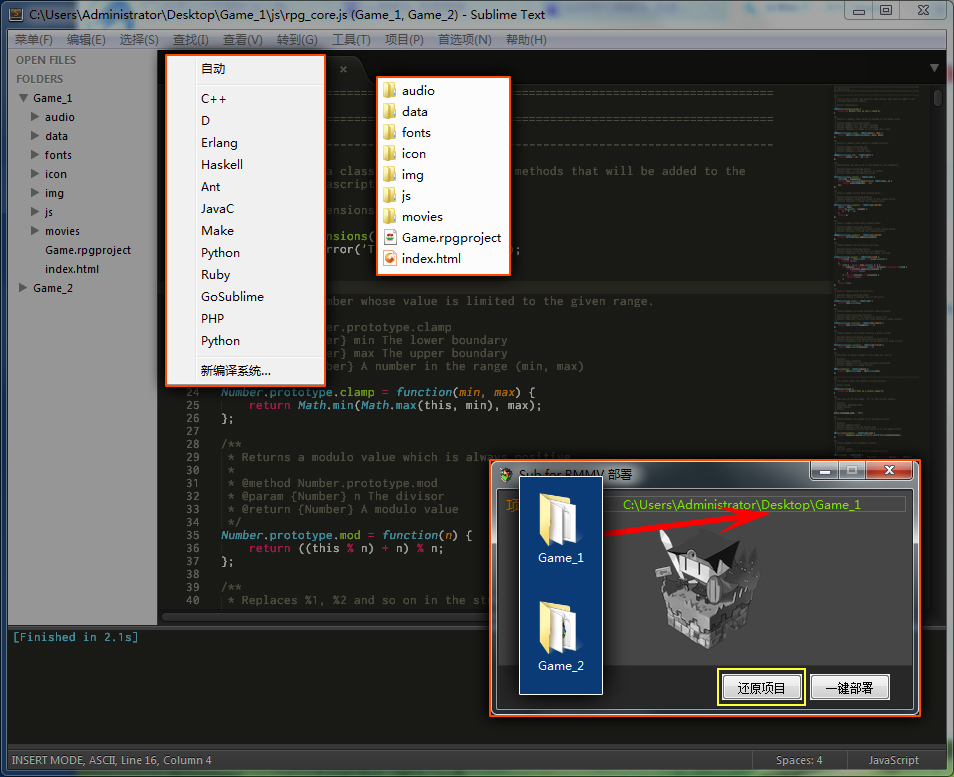The image size is (954, 777).
Task: Click the project path field in deploy dialog
Action: point(754,504)
